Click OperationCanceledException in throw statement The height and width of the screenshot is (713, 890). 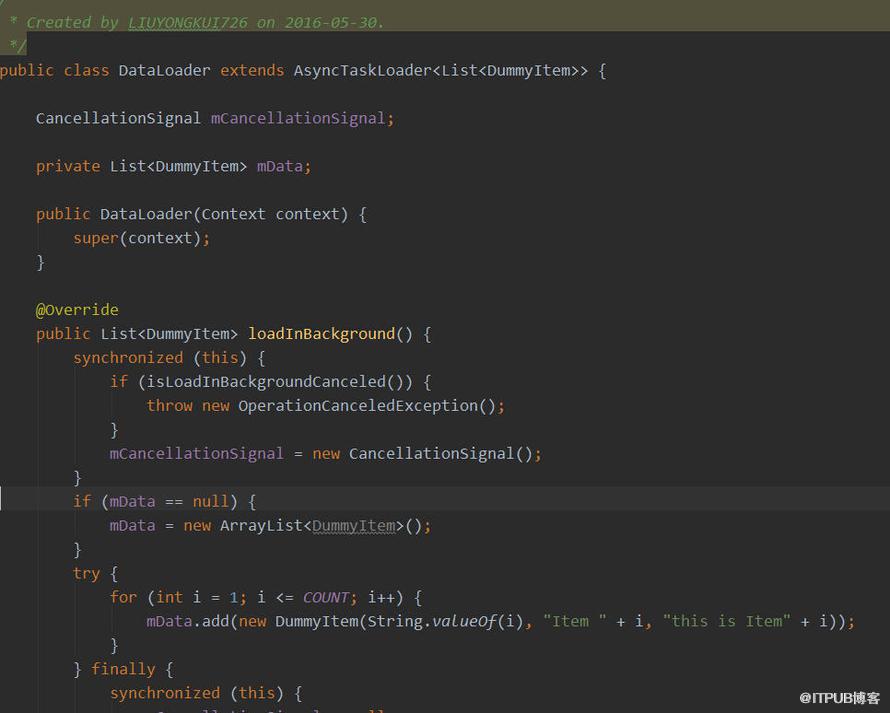point(358,406)
